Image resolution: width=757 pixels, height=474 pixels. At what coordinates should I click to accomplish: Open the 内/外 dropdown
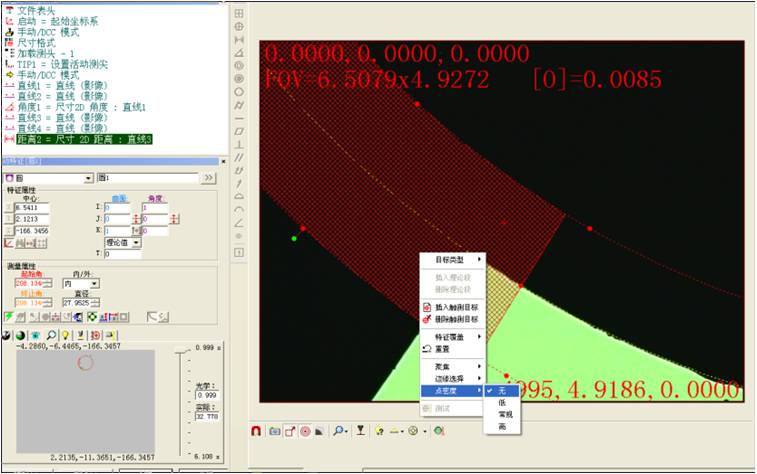(95, 284)
